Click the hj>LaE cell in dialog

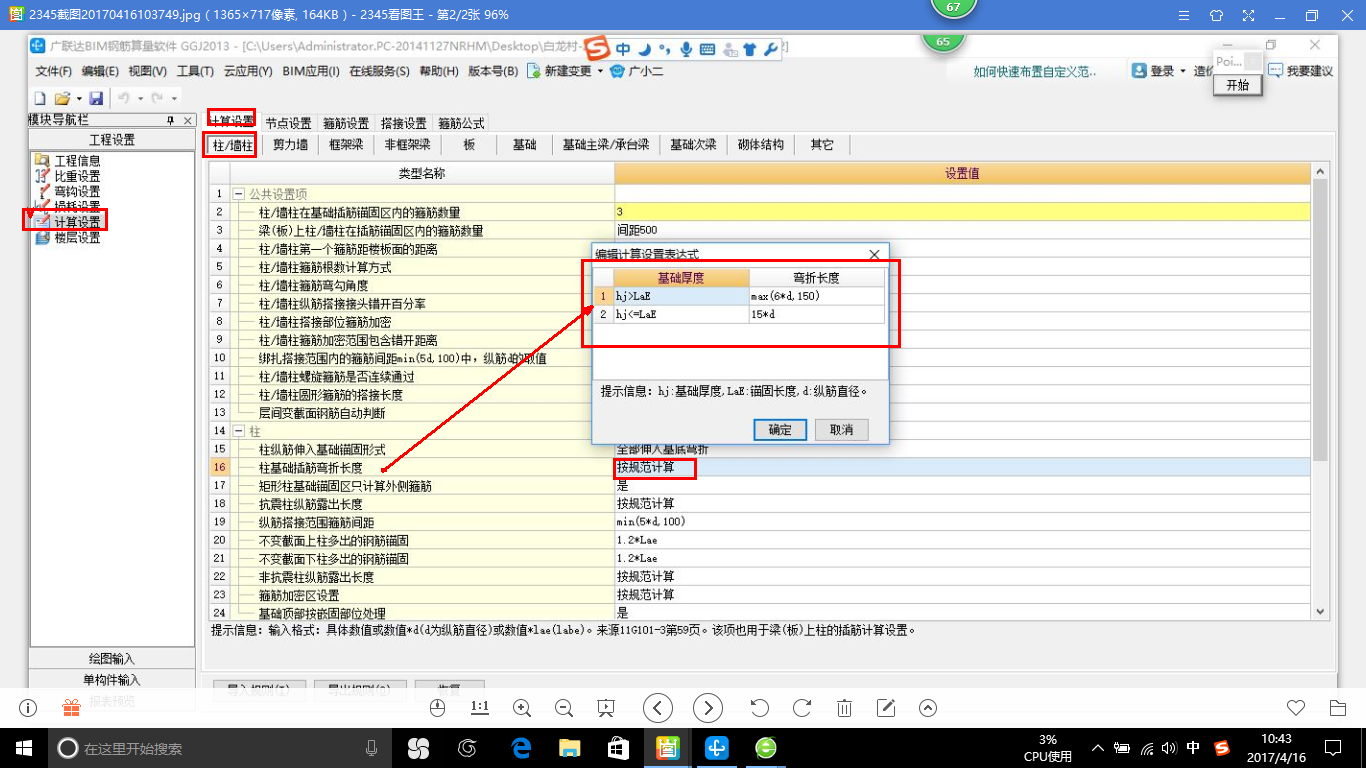point(681,296)
